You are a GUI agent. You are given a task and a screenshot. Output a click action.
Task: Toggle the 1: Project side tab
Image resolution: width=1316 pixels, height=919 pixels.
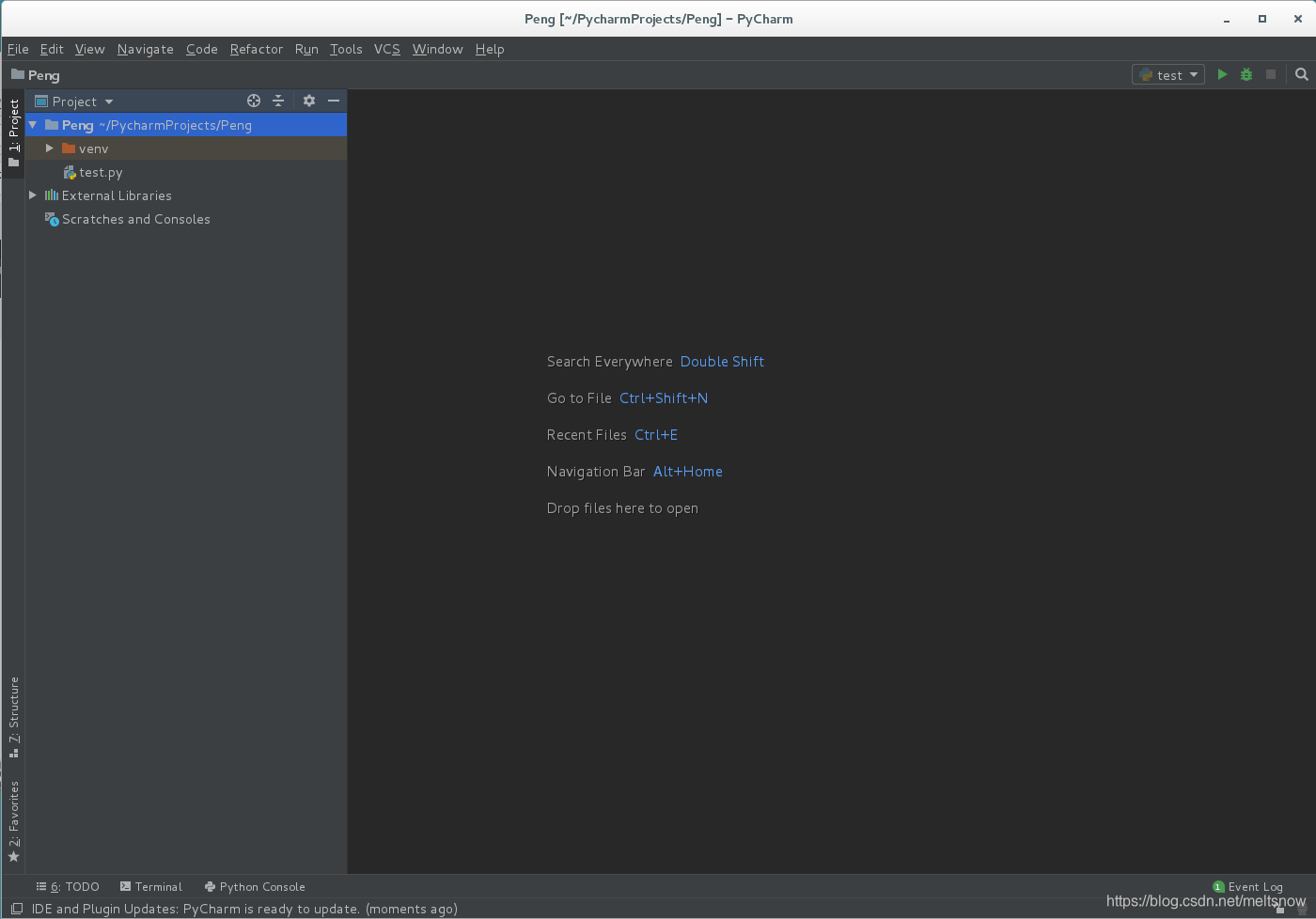pyautogui.click(x=13, y=133)
